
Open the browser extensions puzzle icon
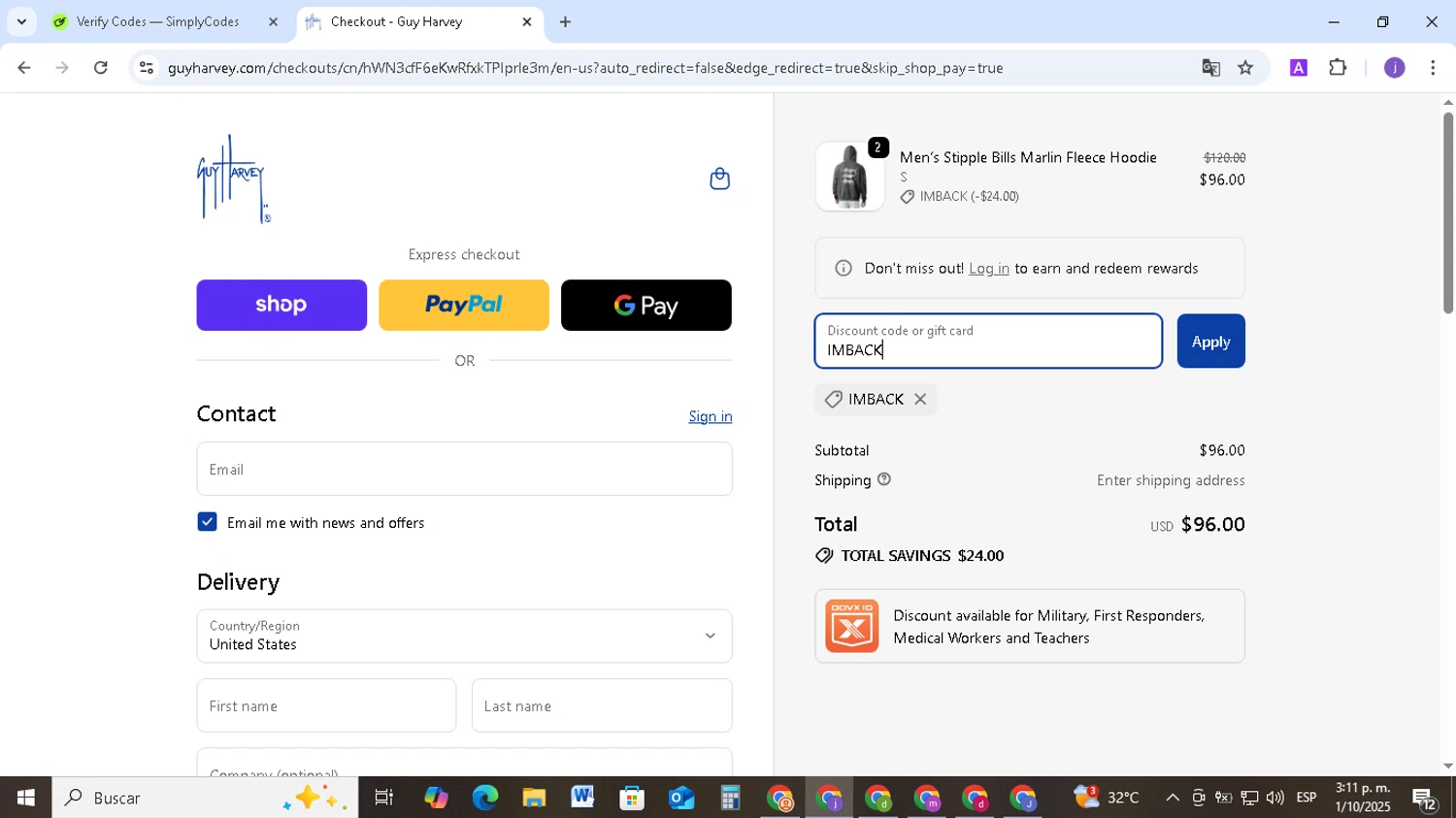pos(1338,68)
